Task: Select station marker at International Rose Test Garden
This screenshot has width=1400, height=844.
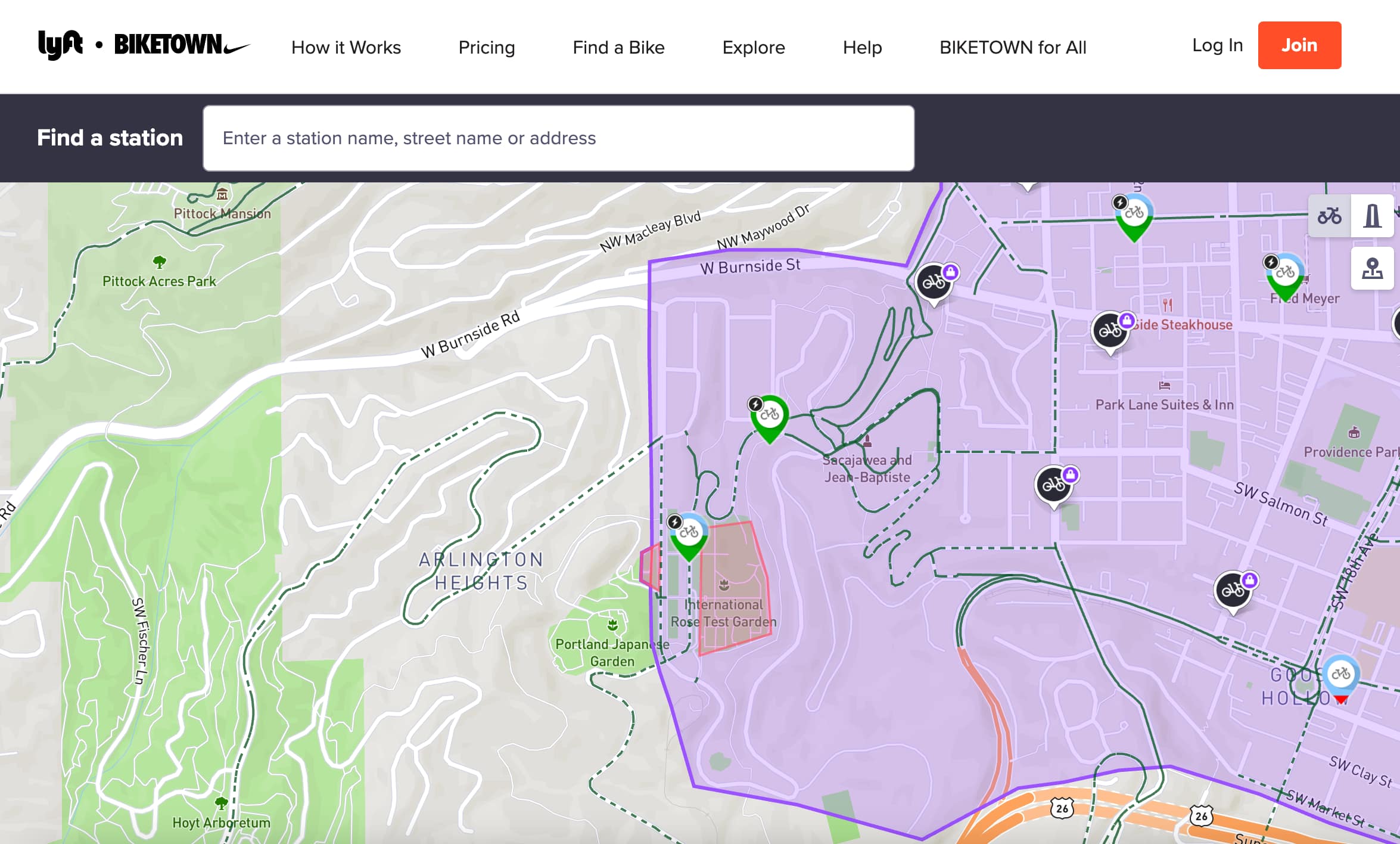Action: (x=689, y=532)
